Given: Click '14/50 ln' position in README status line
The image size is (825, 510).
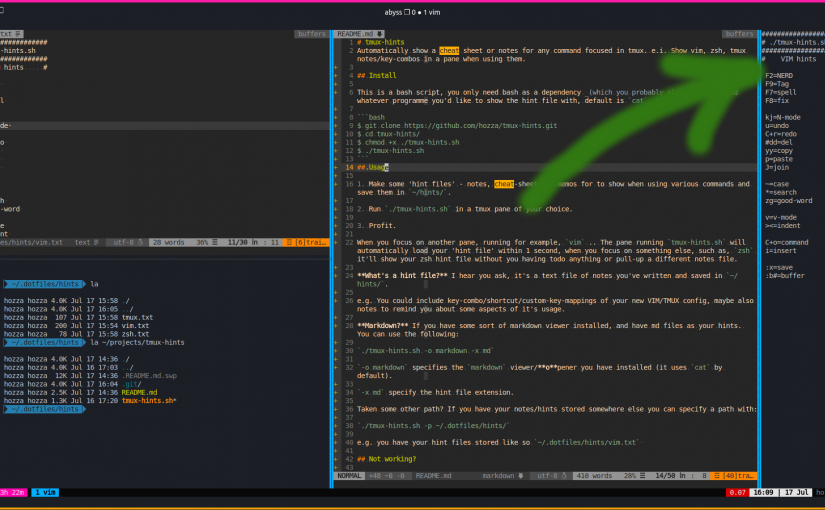Looking at the screenshot, I should click(x=670, y=476).
